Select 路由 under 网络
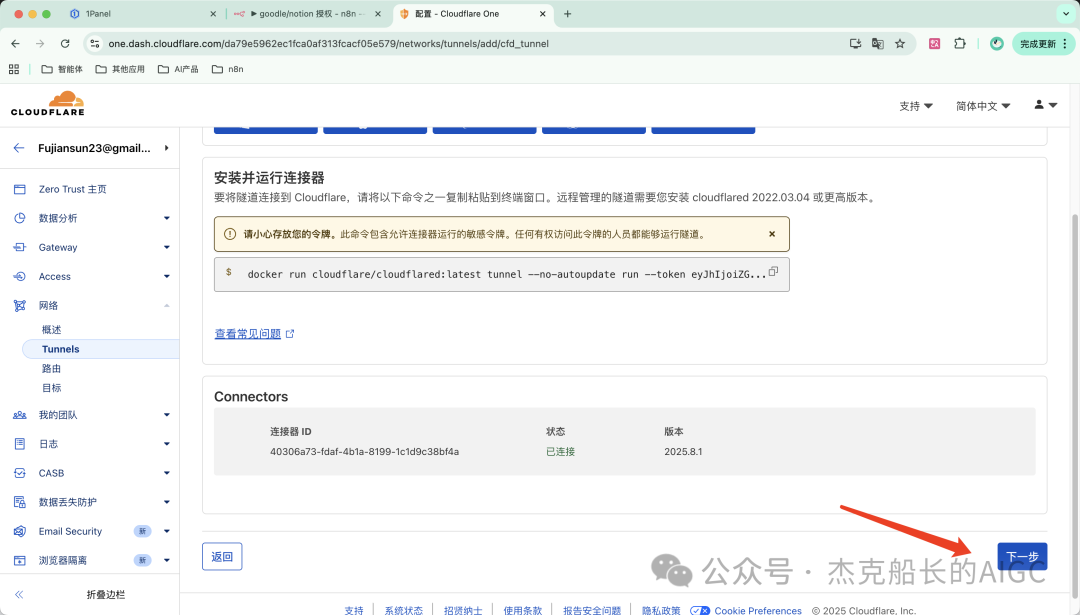The width and height of the screenshot is (1080, 615). click(x=52, y=368)
